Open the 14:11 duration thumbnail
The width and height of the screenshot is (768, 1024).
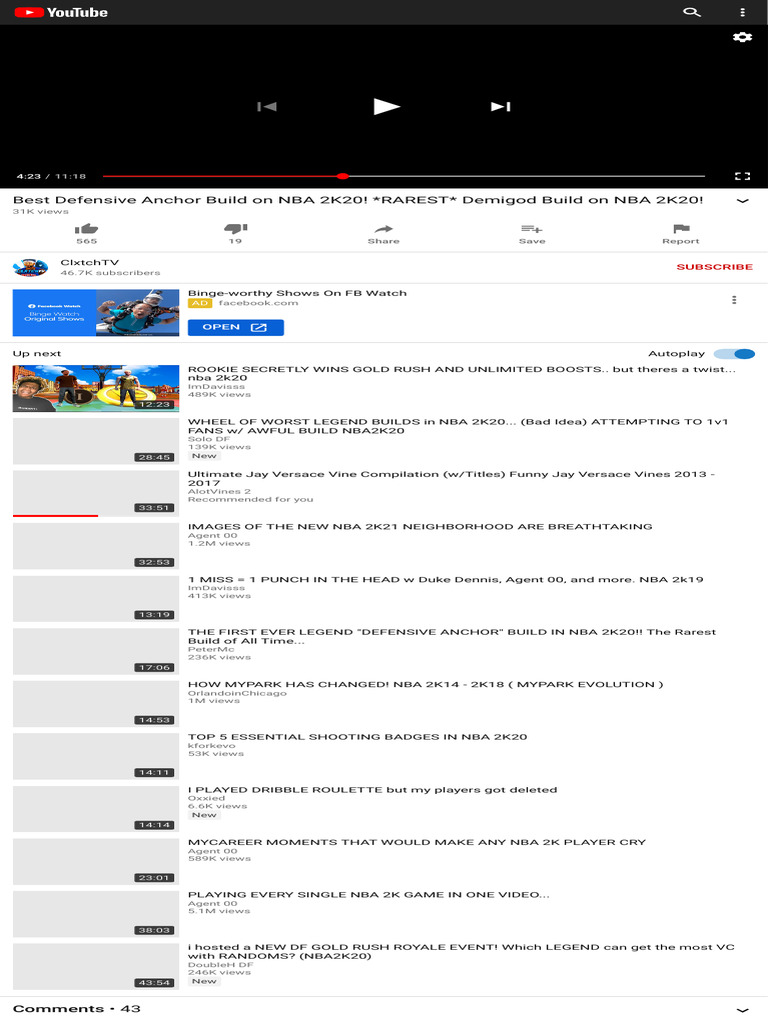pos(96,756)
